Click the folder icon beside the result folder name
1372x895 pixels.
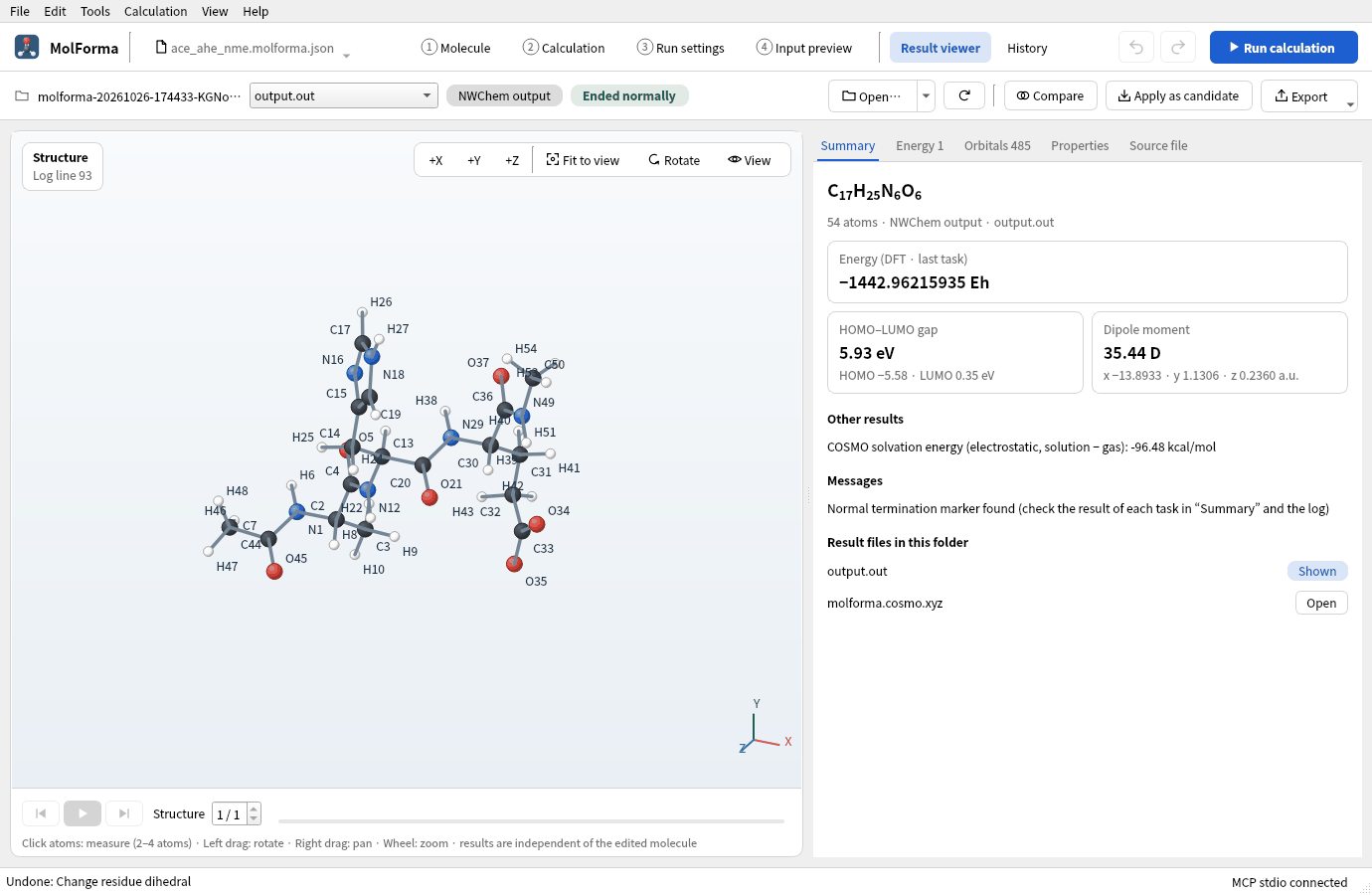point(22,96)
